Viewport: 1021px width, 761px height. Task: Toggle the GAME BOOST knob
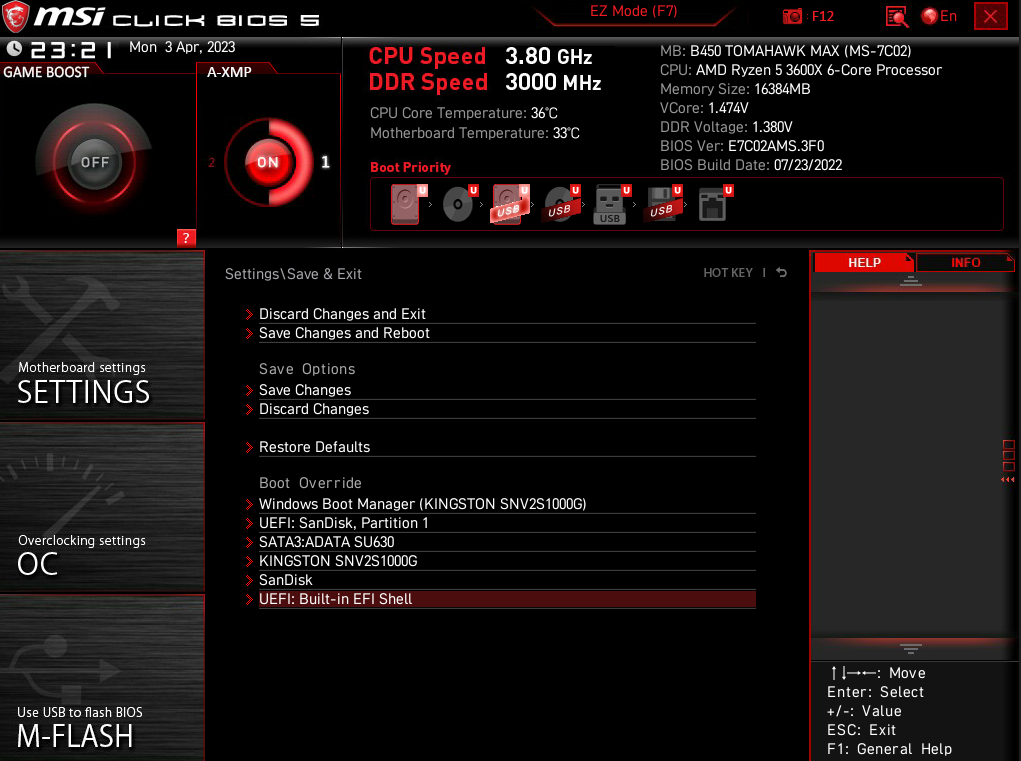pos(94,162)
